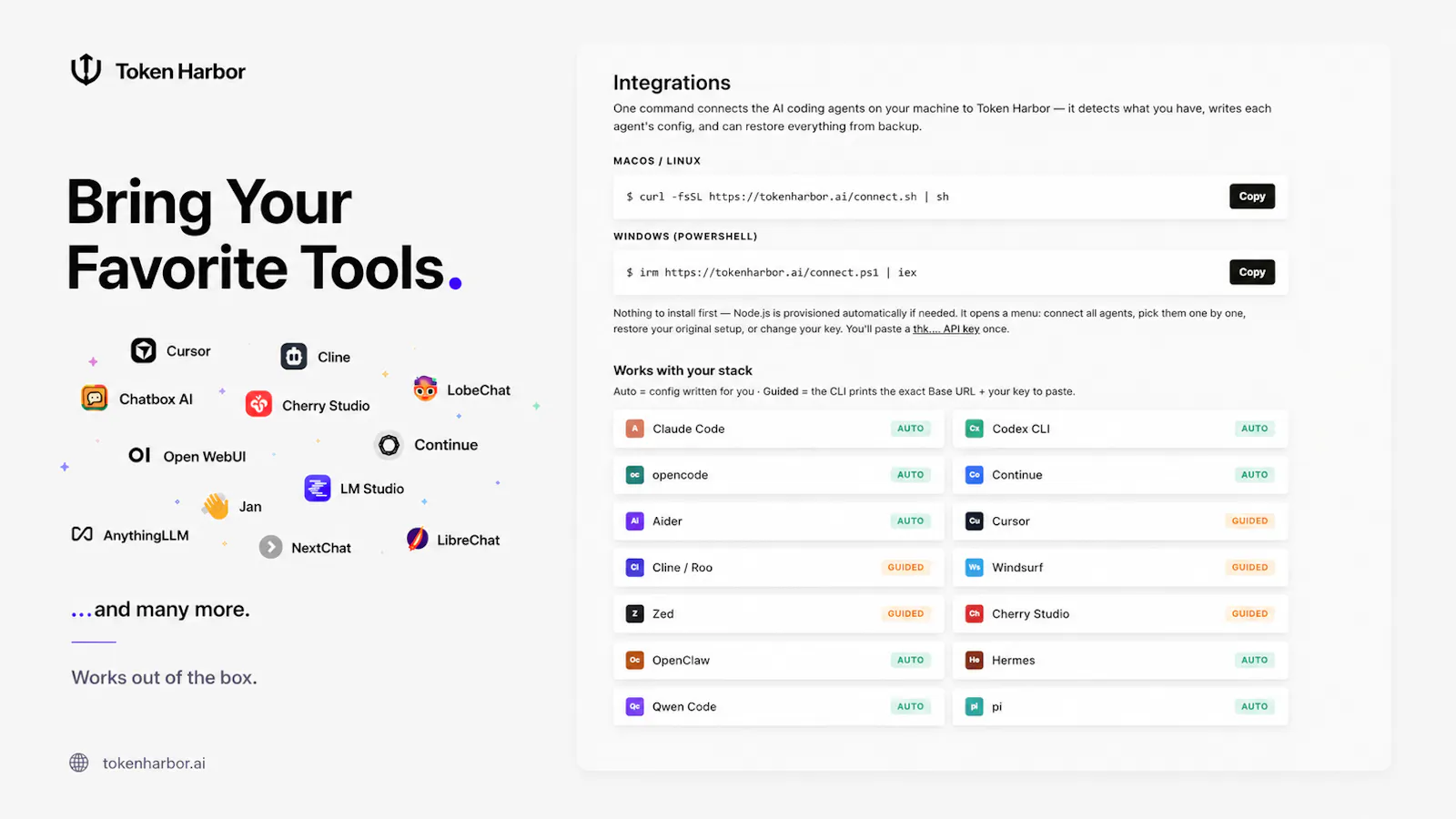Select the Continue label in stack list

click(x=1016, y=475)
